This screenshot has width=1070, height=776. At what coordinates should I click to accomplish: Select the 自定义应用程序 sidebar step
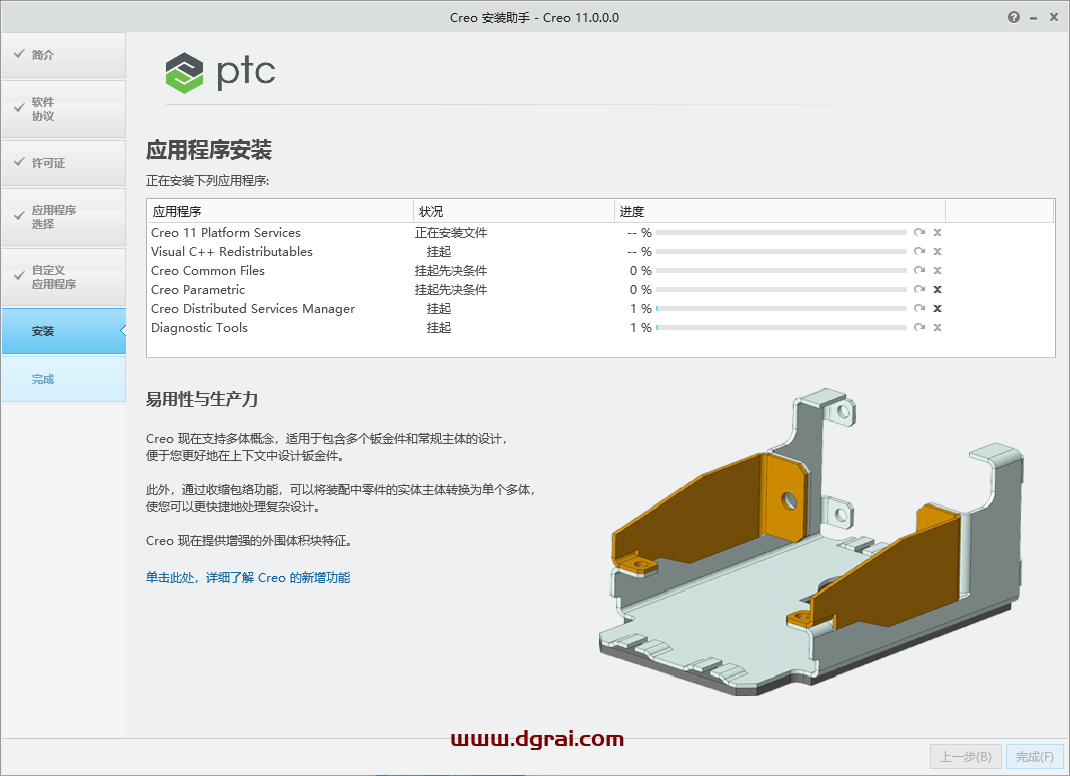[x=63, y=277]
